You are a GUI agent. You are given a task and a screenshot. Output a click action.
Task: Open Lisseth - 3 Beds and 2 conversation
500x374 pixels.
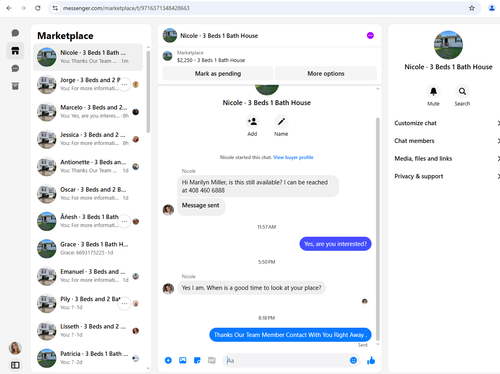pos(88,330)
